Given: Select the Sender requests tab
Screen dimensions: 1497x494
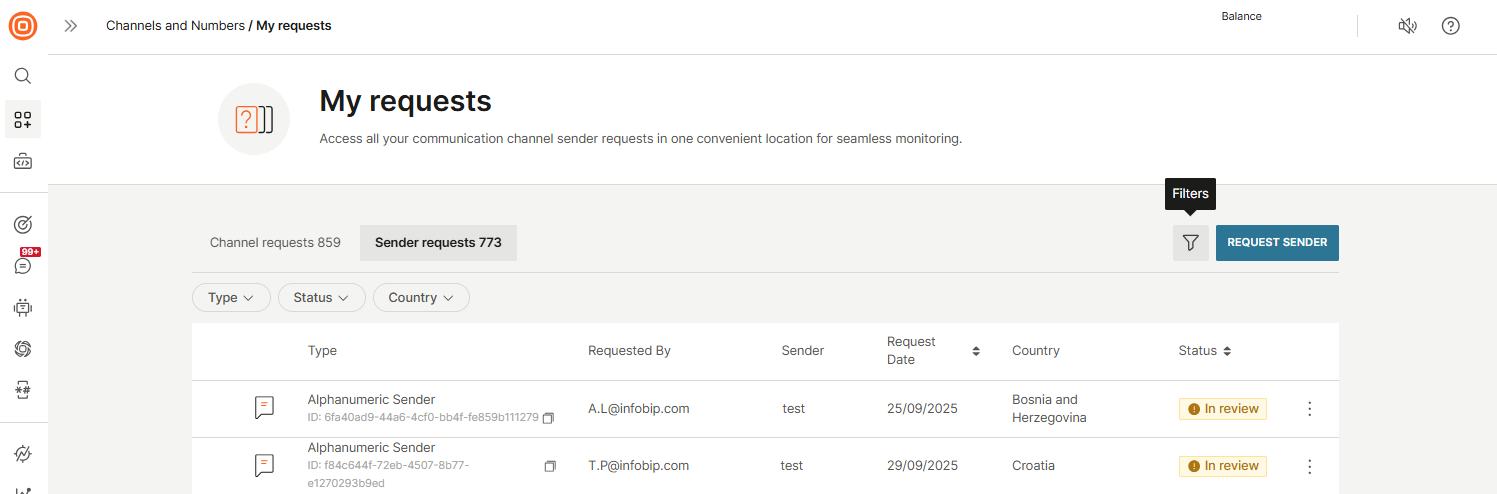Looking at the screenshot, I should (x=438, y=243).
